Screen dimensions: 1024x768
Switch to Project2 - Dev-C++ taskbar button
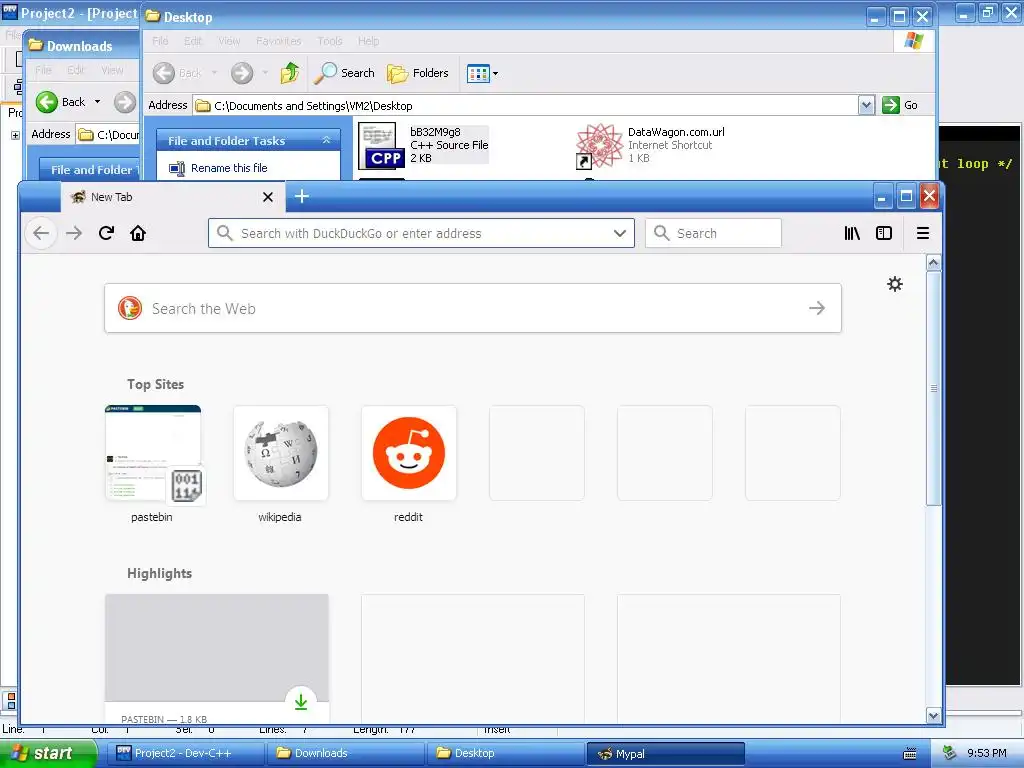187,754
